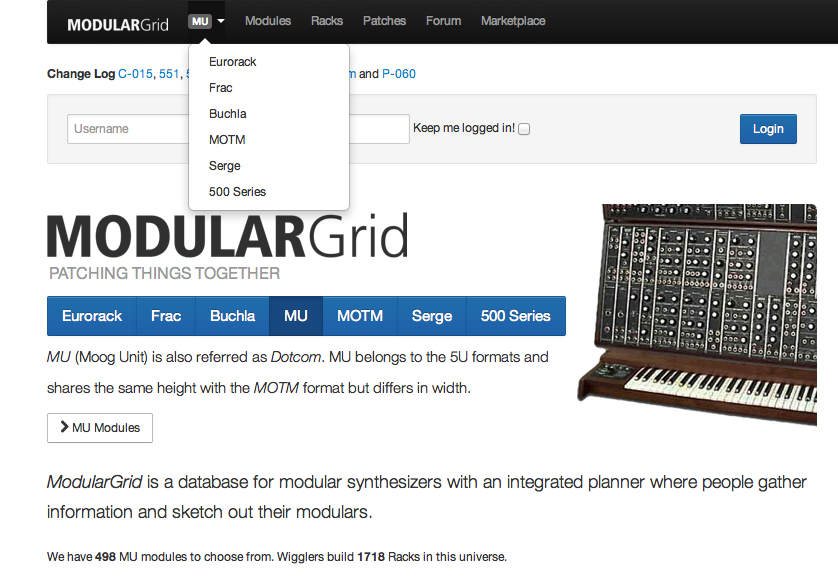Open the 551 change log link

[x=169, y=74]
